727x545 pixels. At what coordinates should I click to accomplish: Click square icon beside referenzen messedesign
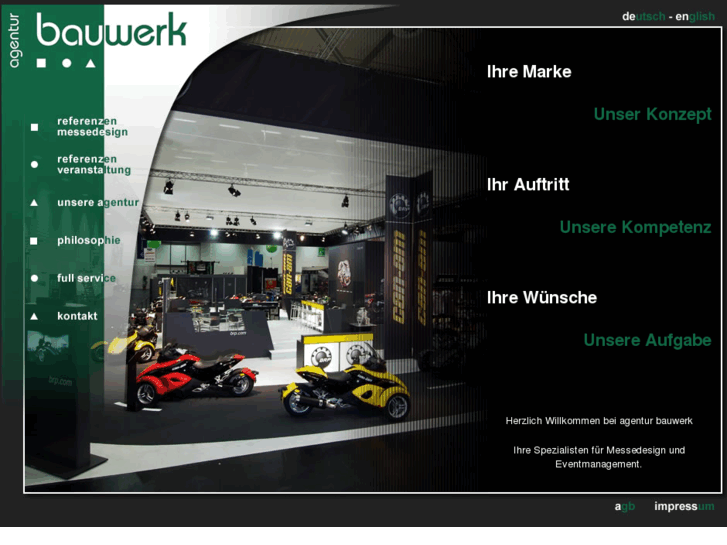[34, 127]
